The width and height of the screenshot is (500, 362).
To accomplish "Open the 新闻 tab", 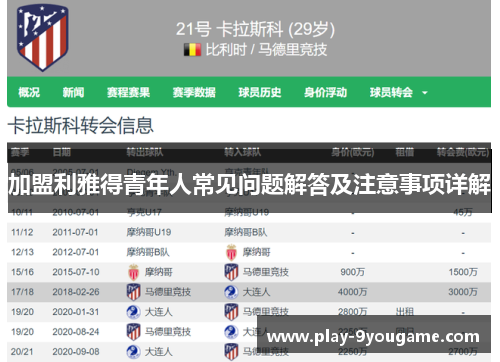I will [x=73, y=92].
